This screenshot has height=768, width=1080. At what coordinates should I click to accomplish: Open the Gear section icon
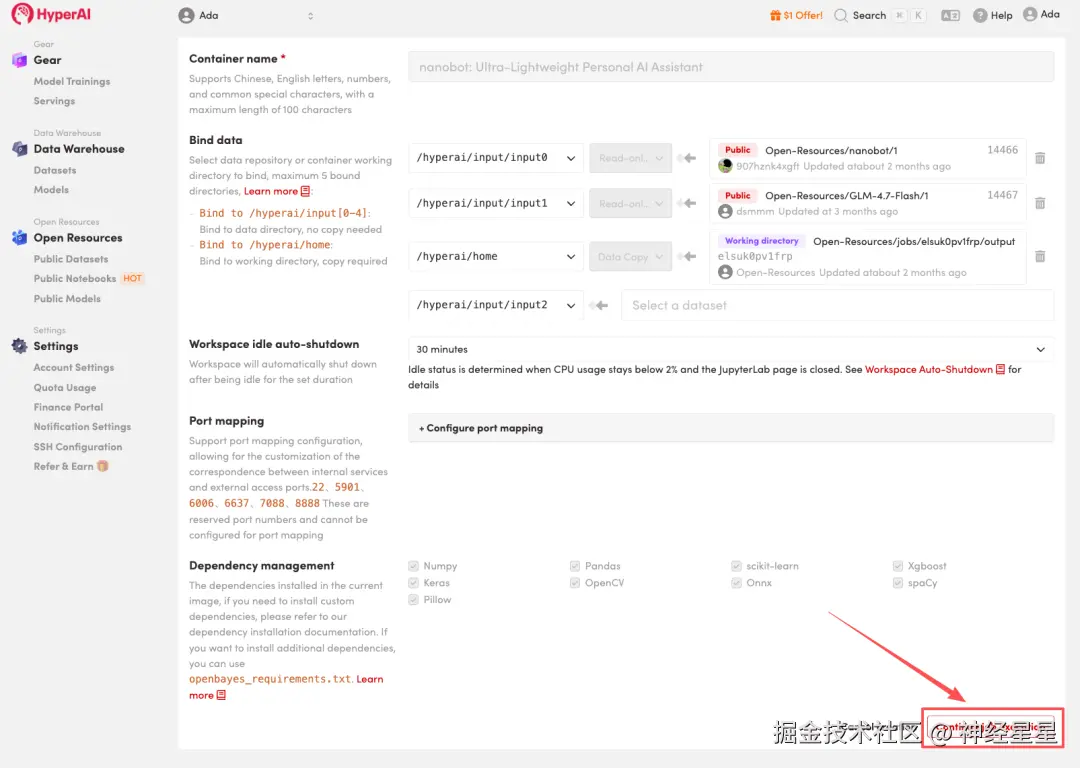tap(19, 60)
